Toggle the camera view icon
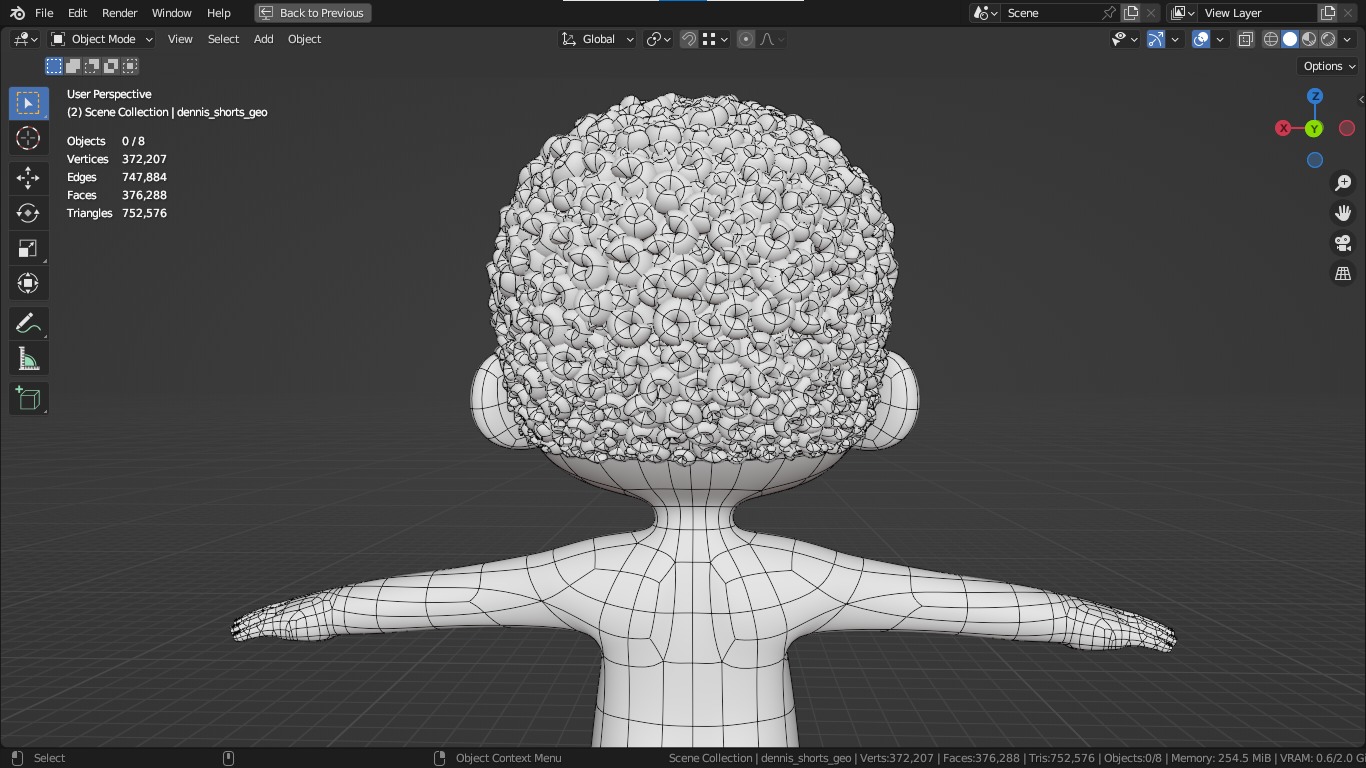Viewport: 1366px width, 768px height. (x=1343, y=243)
